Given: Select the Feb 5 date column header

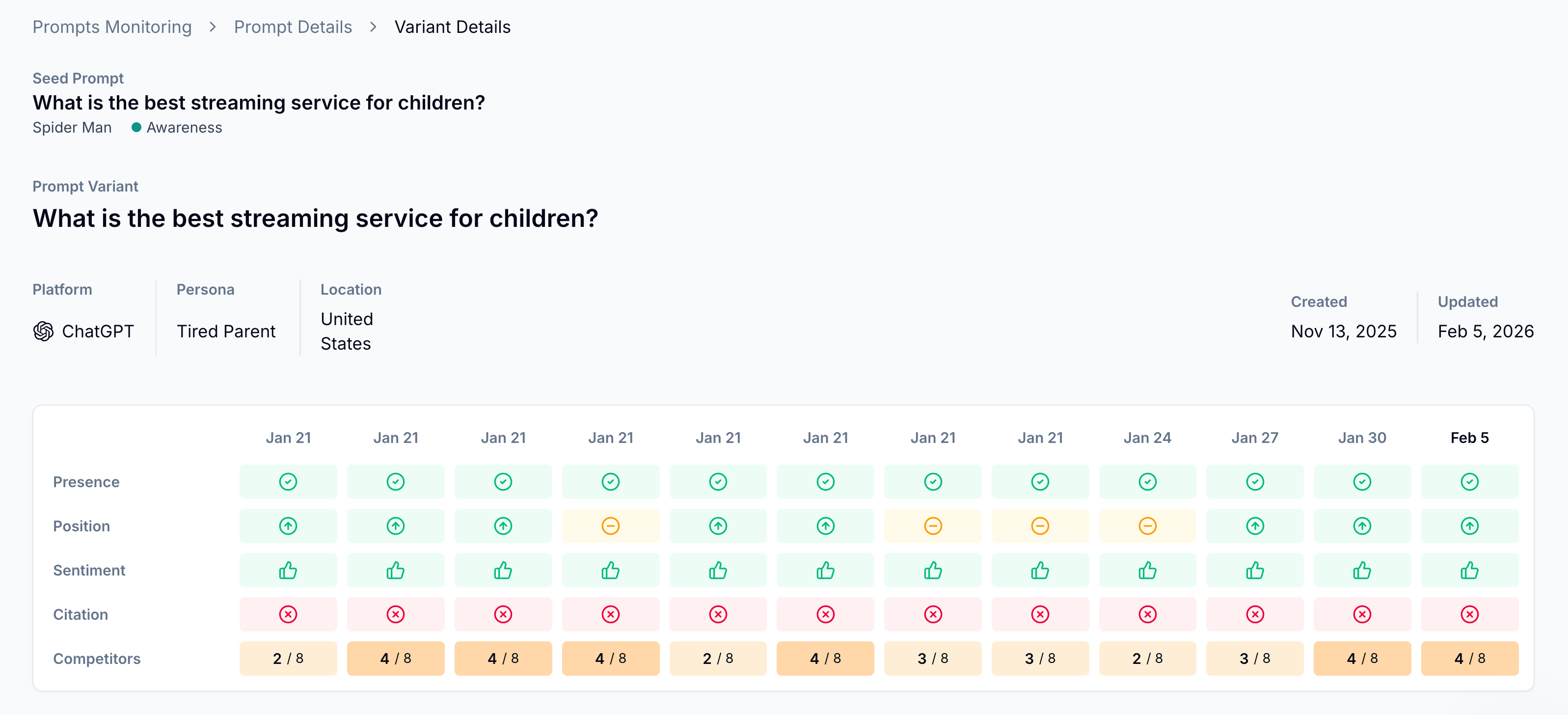Looking at the screenshot, I should [1469, 438].
